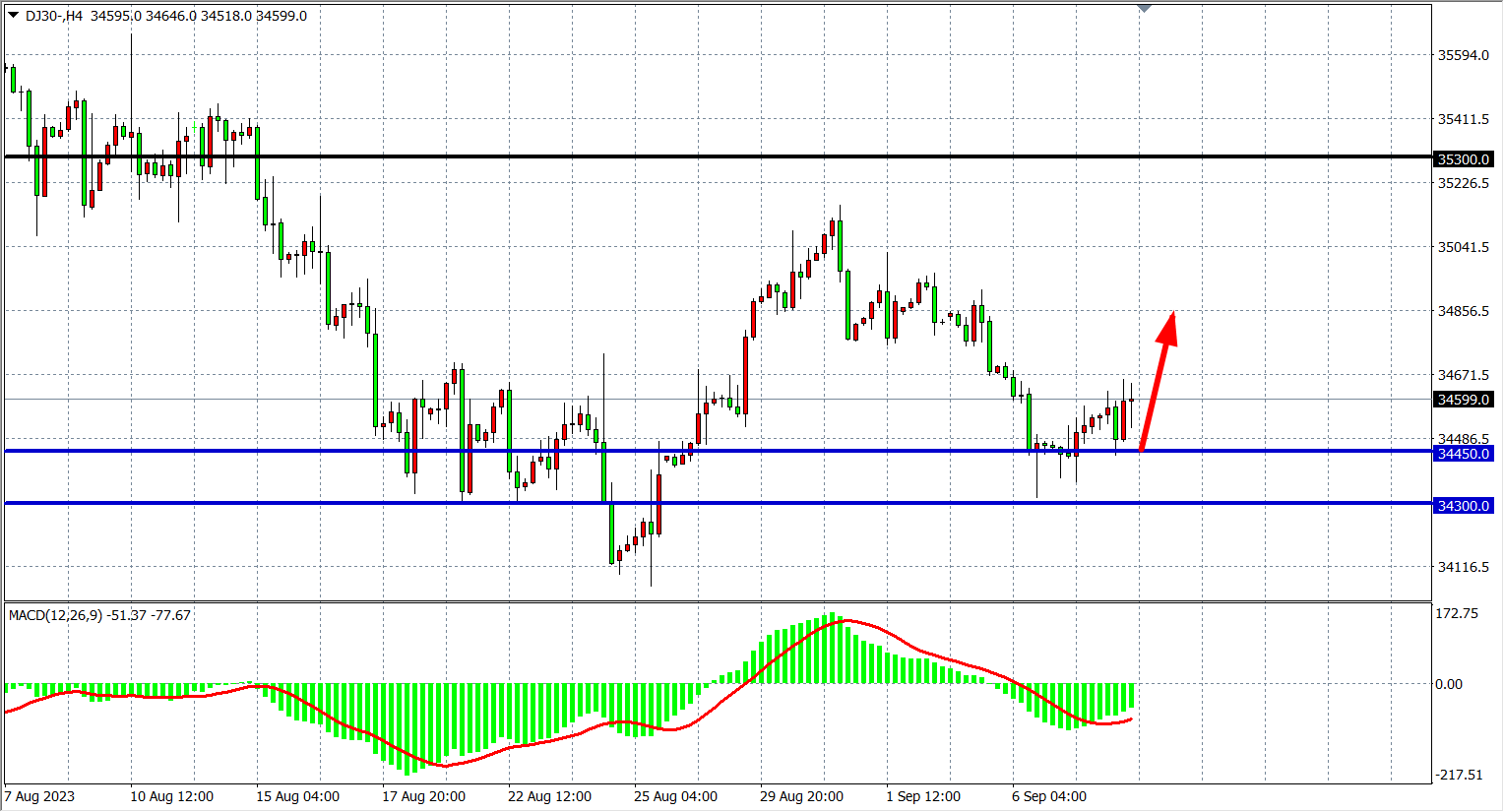
Task: Click the blue 34300.0 price tag
Action: coord(1464,506)
